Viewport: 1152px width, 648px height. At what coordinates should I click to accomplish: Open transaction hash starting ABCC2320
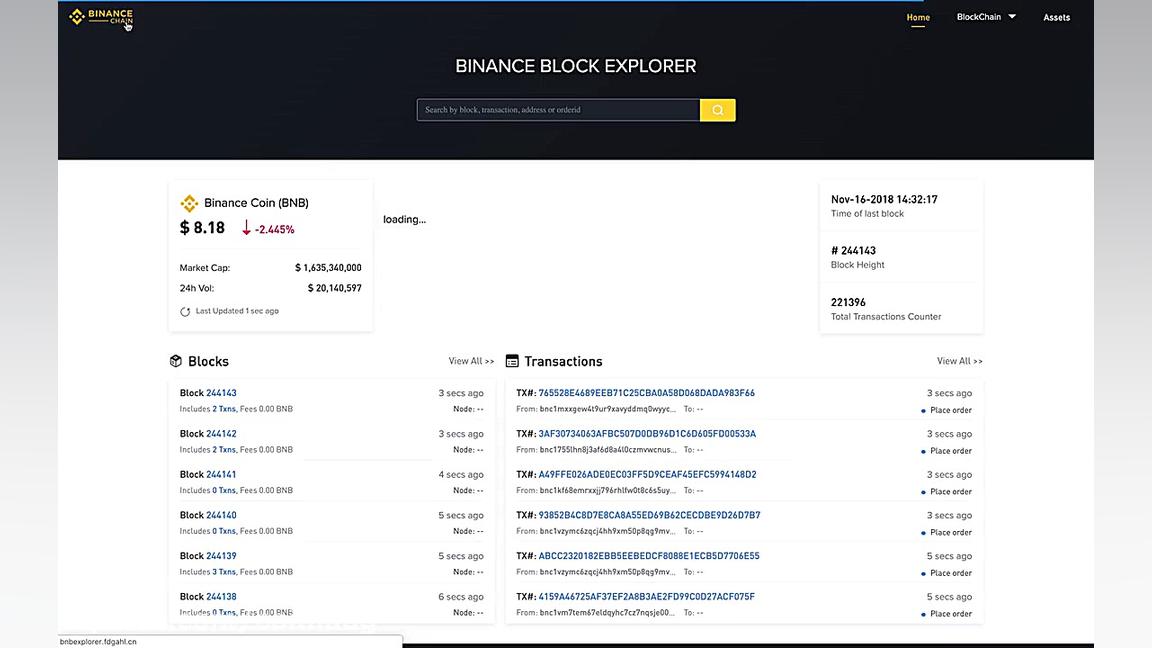pyautogui.click(x=649, y=556)
